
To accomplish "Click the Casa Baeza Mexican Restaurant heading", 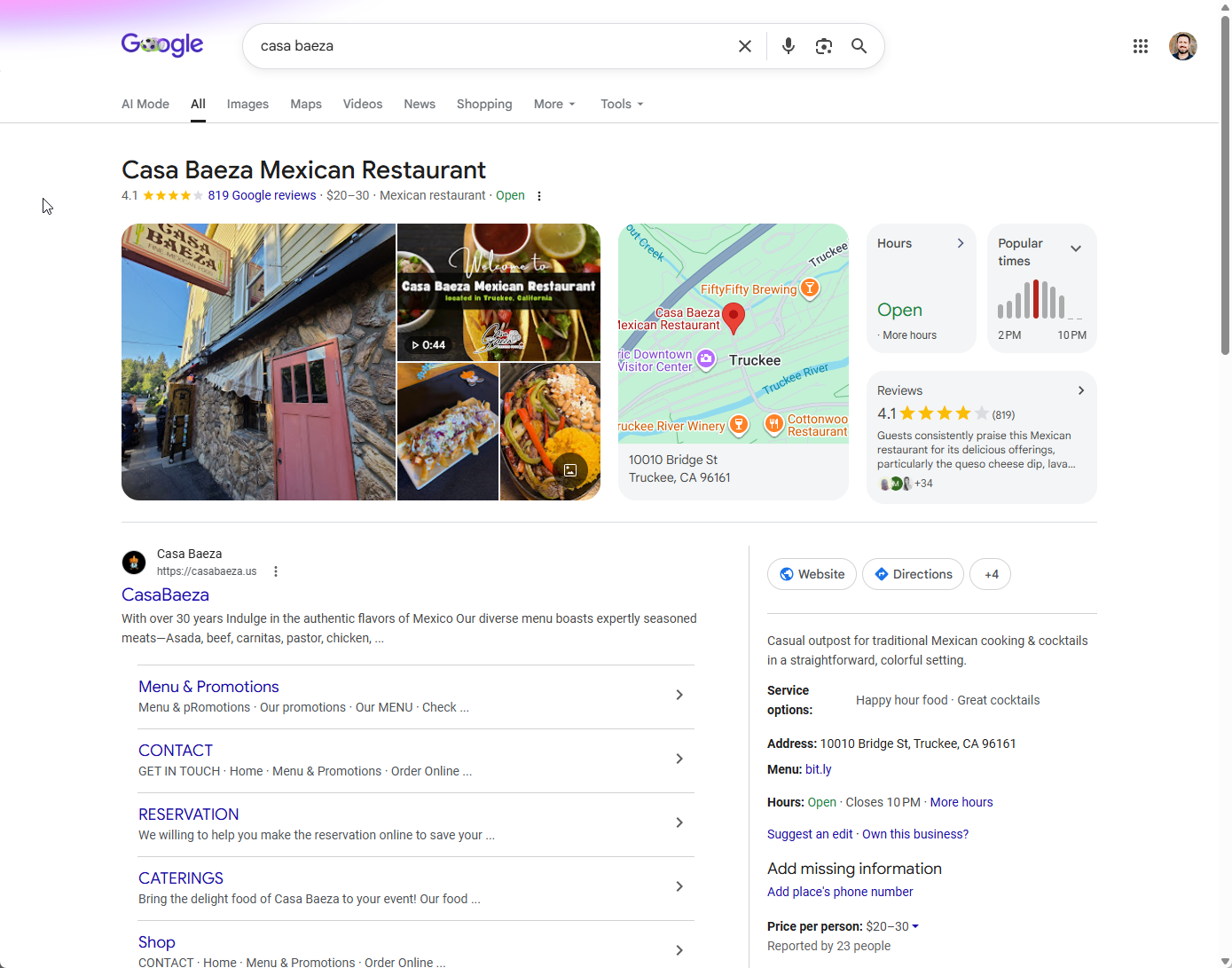I will click(x=303, y=169).
